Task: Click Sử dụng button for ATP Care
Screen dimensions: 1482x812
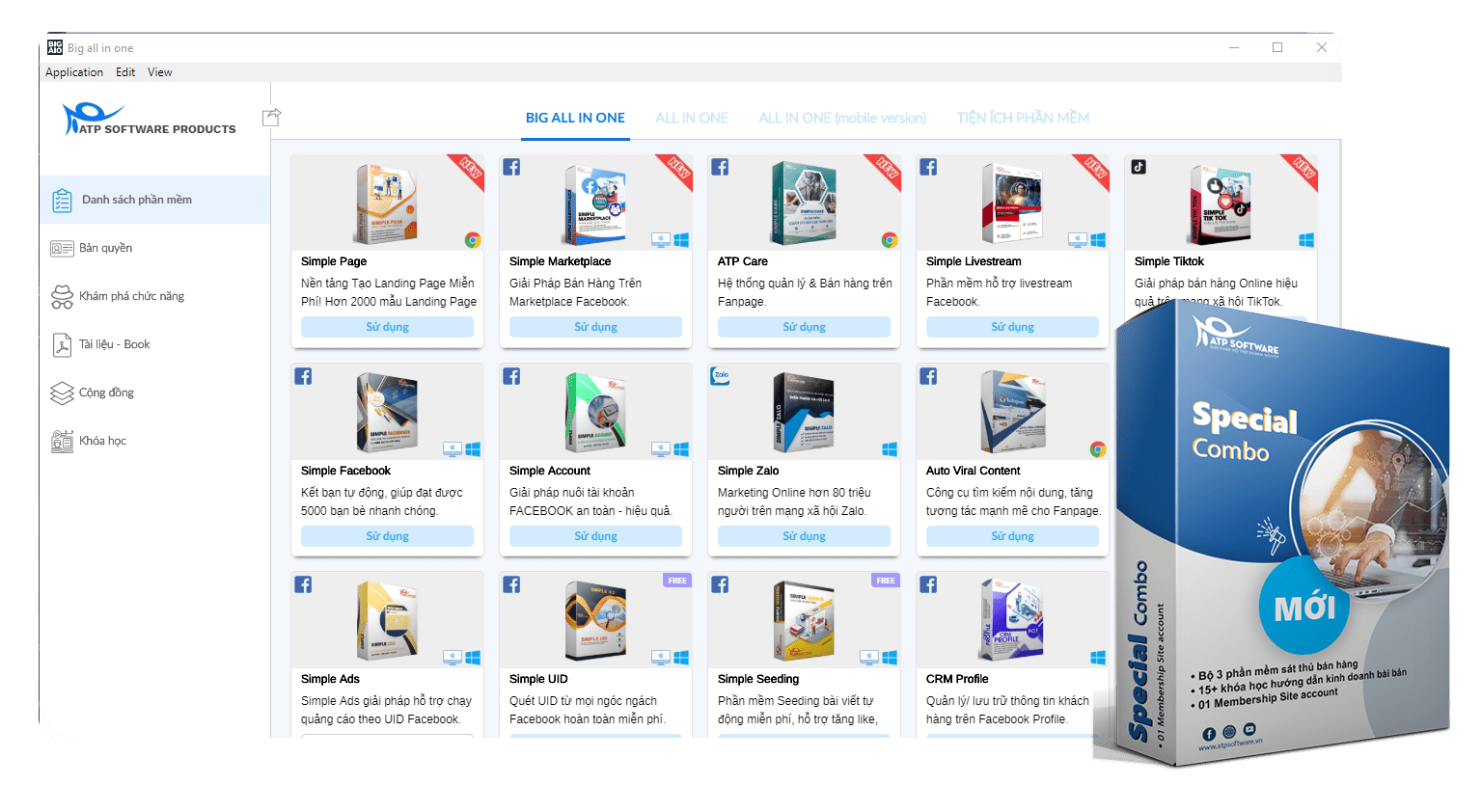Action: click(804, 327)
